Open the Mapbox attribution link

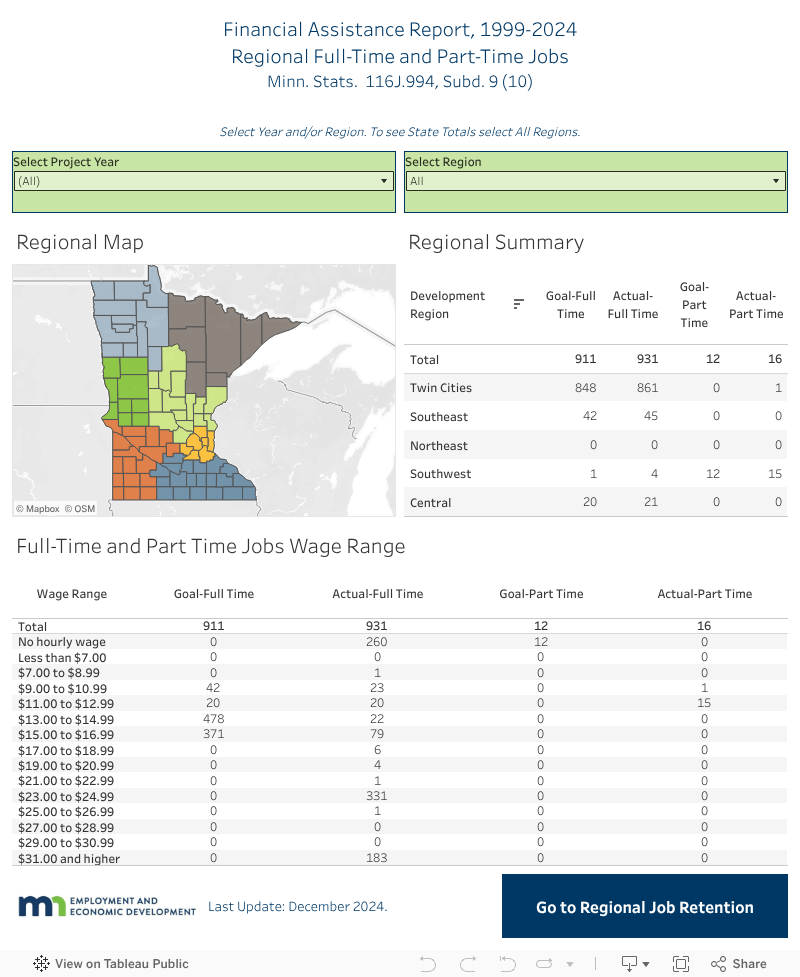[x=38, y=509]
